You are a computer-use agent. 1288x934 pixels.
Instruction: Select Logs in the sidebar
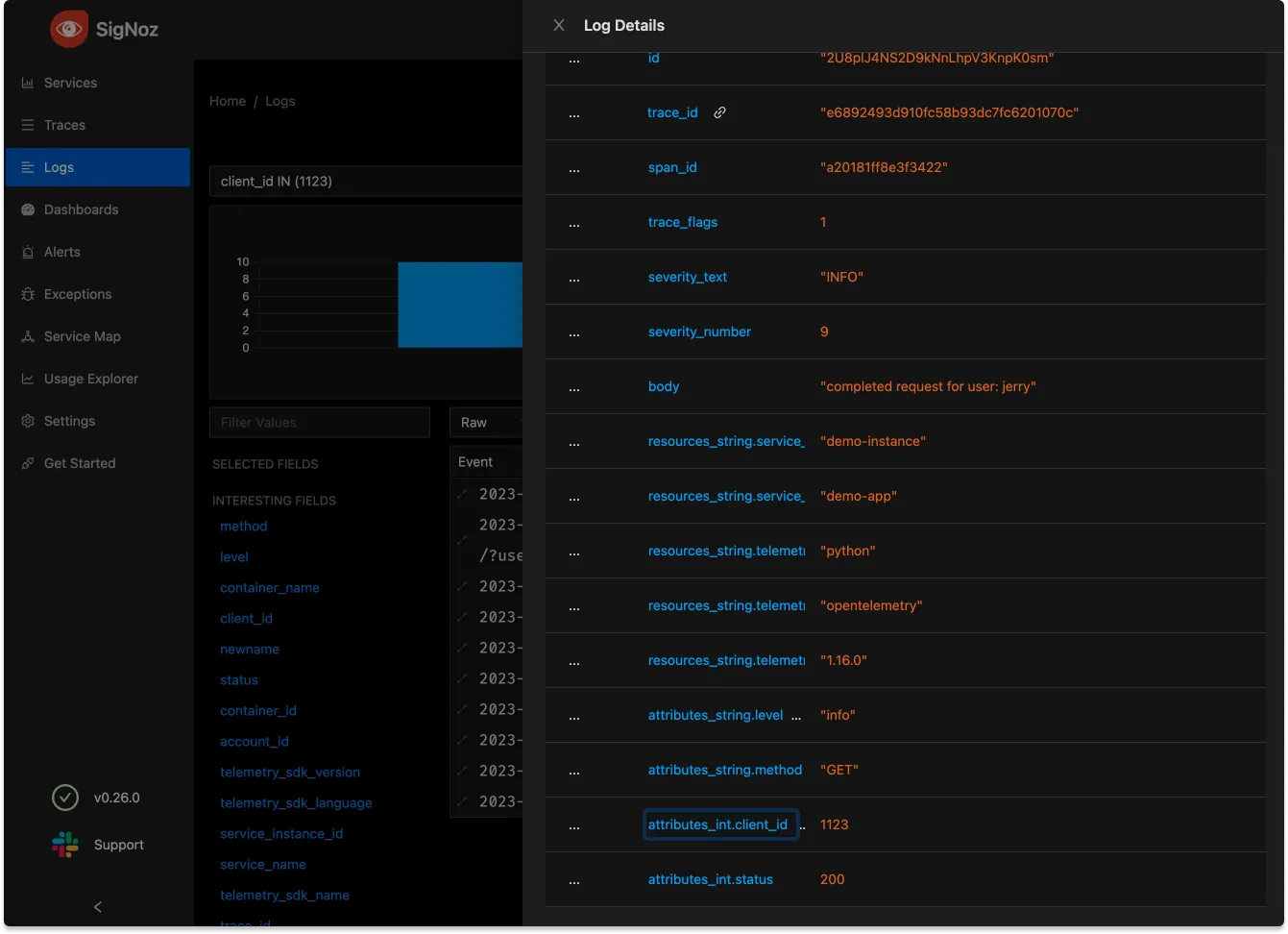click(x=97, y=167)
